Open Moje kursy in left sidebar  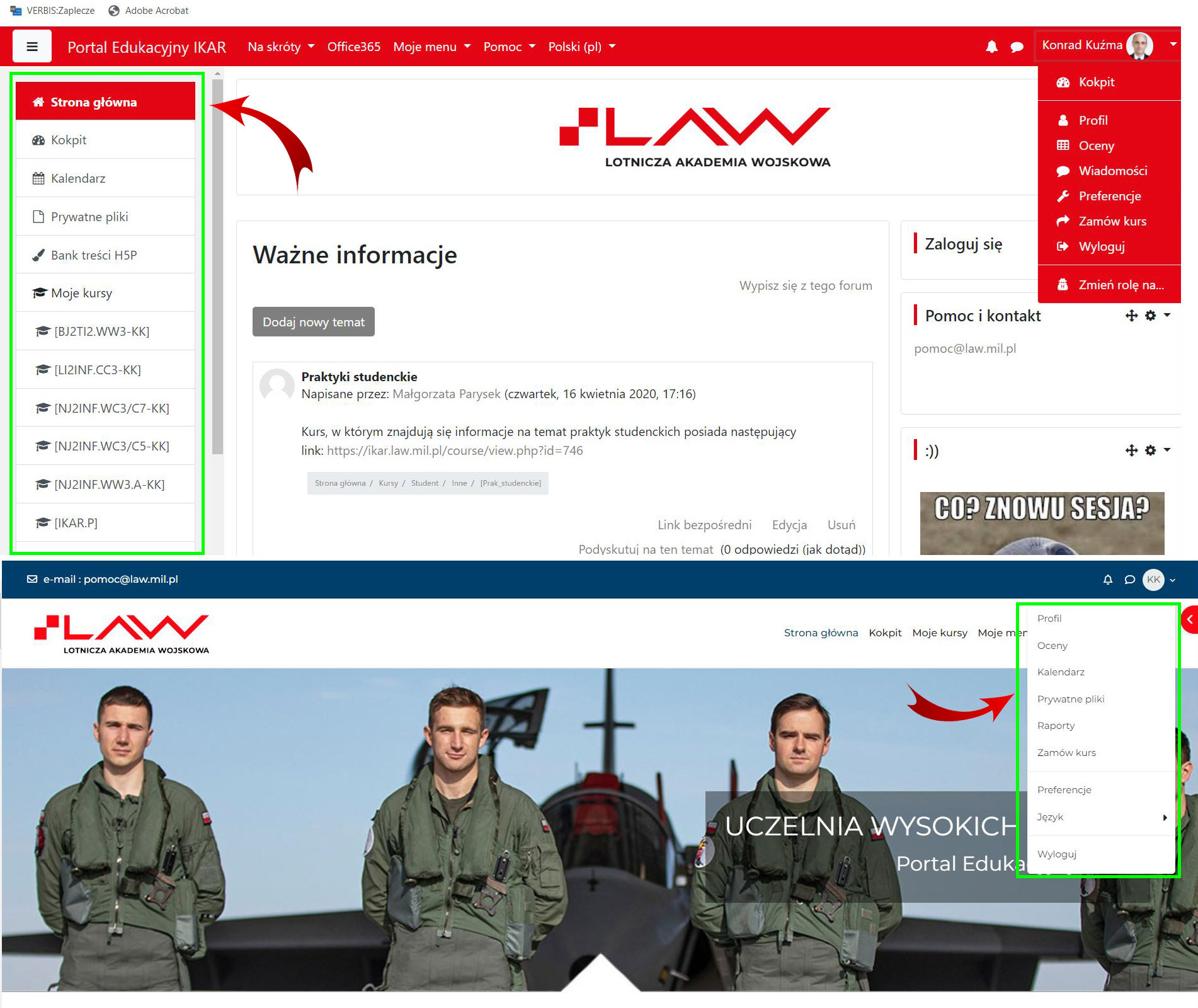105,293
